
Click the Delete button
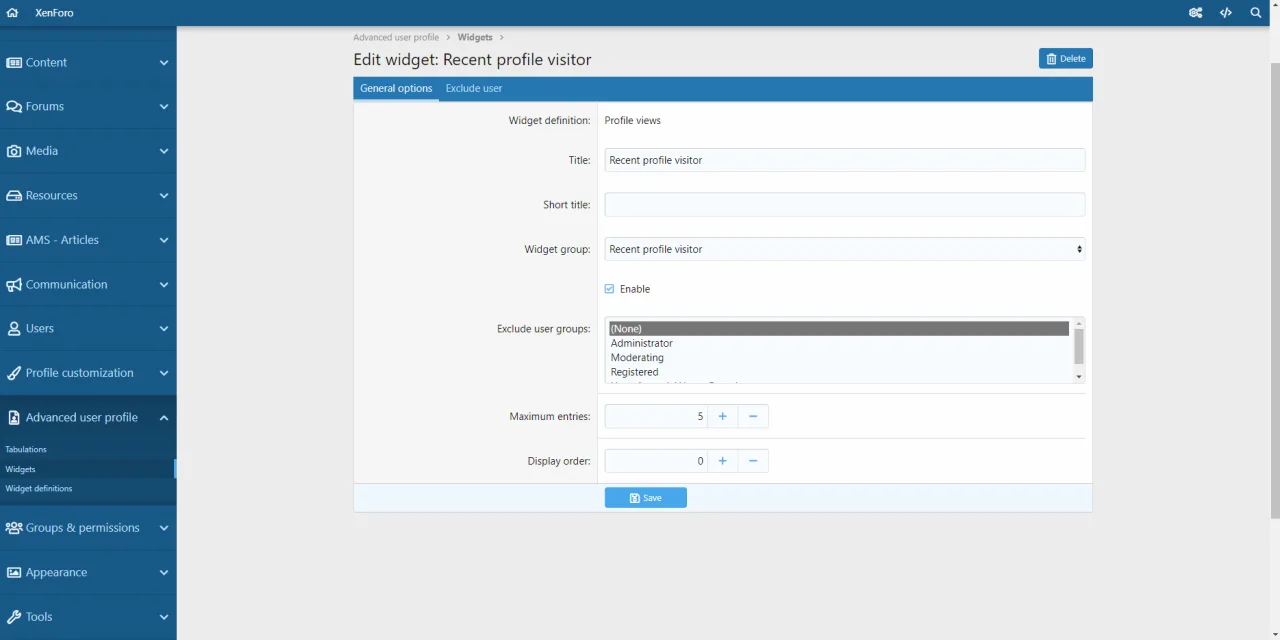(1065, 59)
